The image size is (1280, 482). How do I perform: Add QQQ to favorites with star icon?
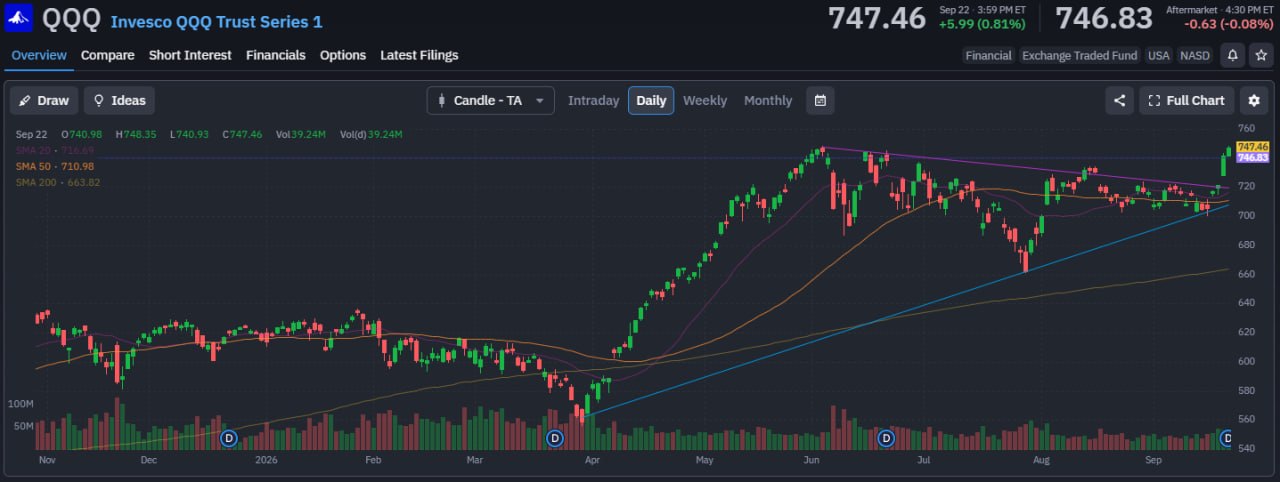1261,56
